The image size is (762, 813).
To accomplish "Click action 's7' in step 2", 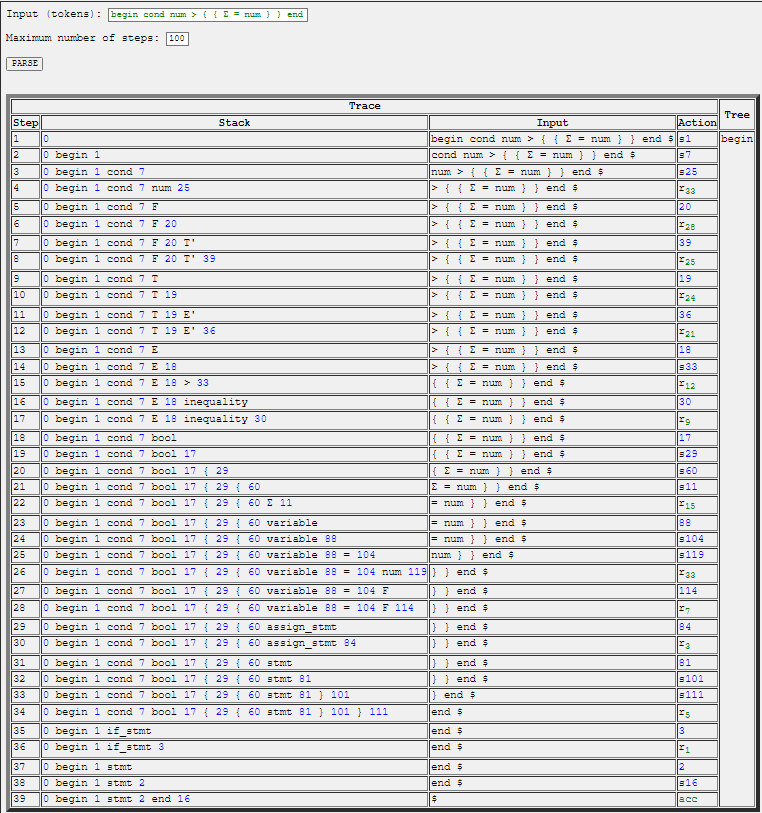I will (697, 155).
